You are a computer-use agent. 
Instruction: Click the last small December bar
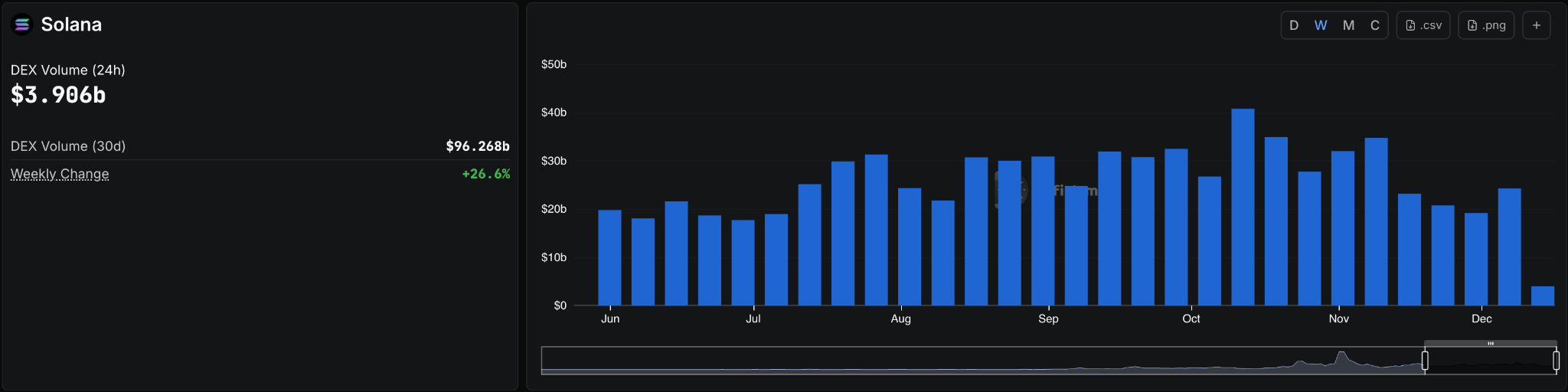click(x=1543, y=296)
